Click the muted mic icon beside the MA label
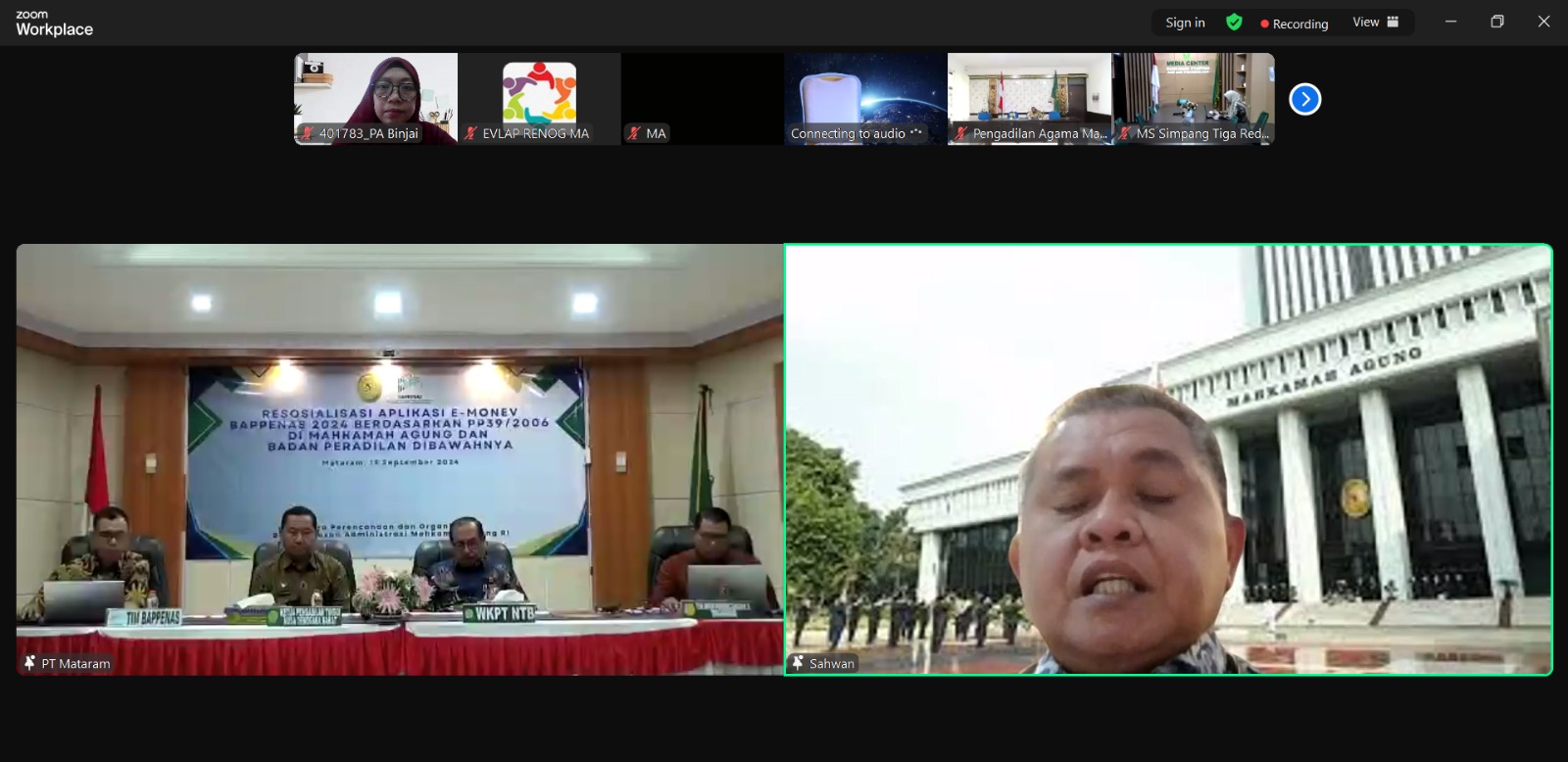The image size is (1568, 762). pos(635,133)
